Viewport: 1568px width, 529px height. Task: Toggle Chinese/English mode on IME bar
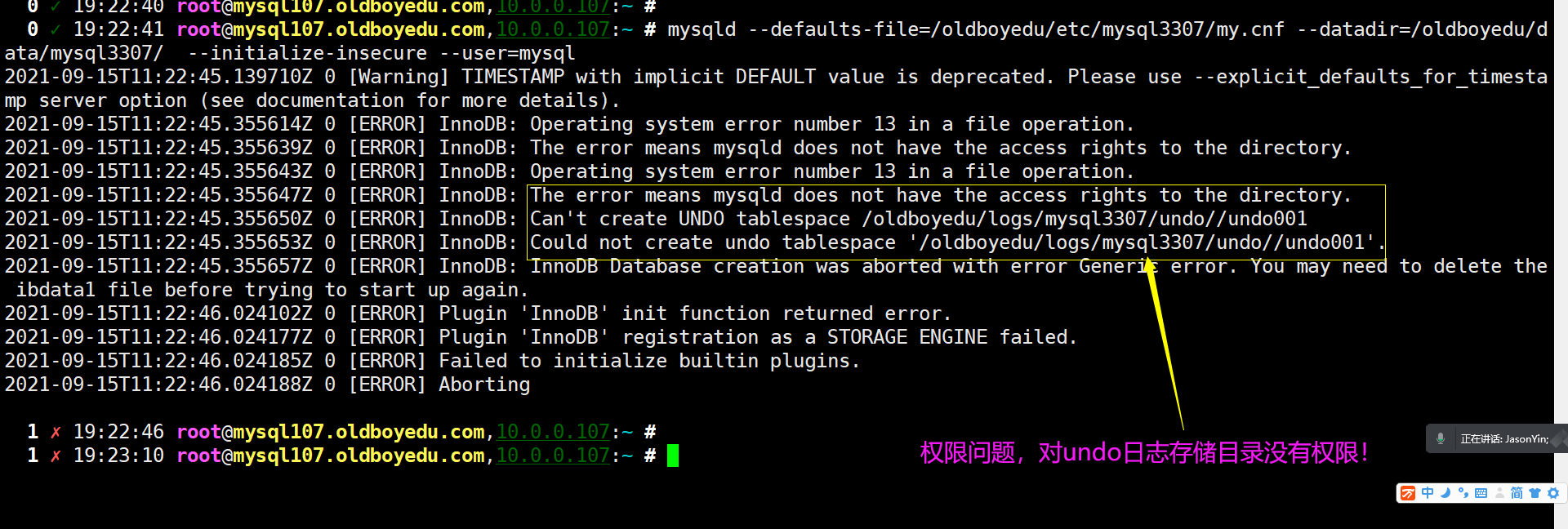tap(1428, 493)
